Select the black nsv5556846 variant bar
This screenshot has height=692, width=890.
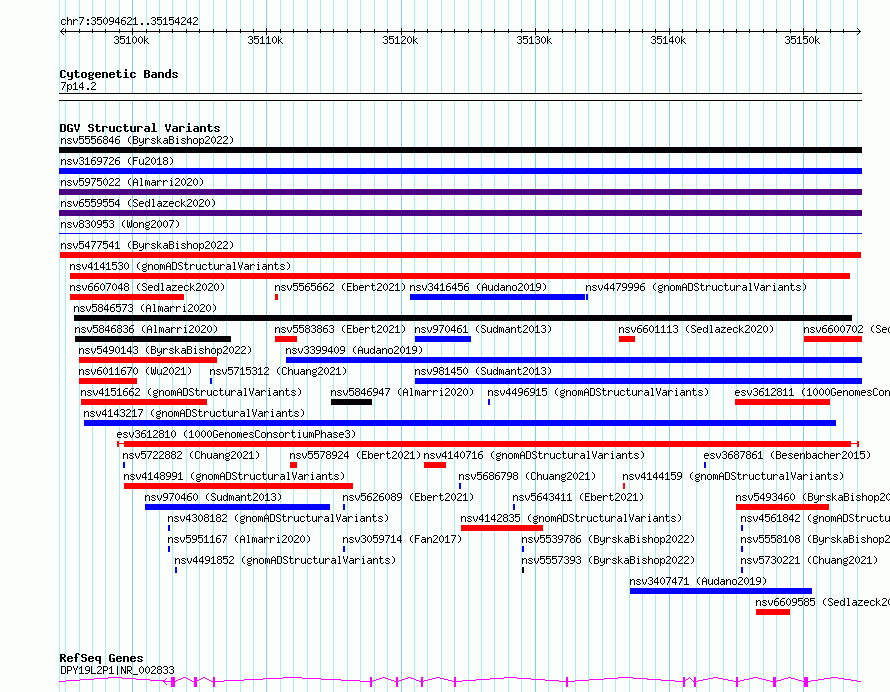point(460,150)
